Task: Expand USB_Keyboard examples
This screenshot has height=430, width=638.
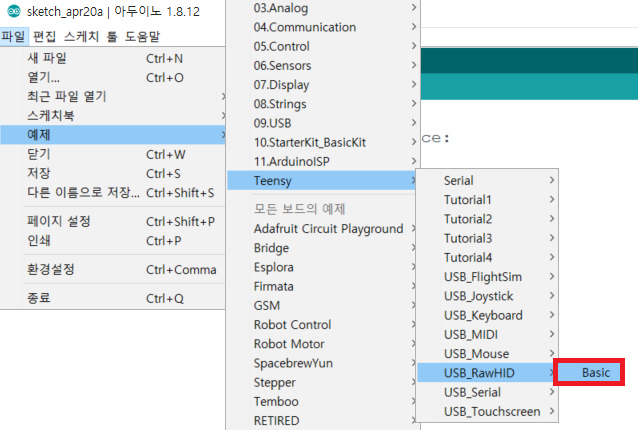Action: (x=487, y=315)
